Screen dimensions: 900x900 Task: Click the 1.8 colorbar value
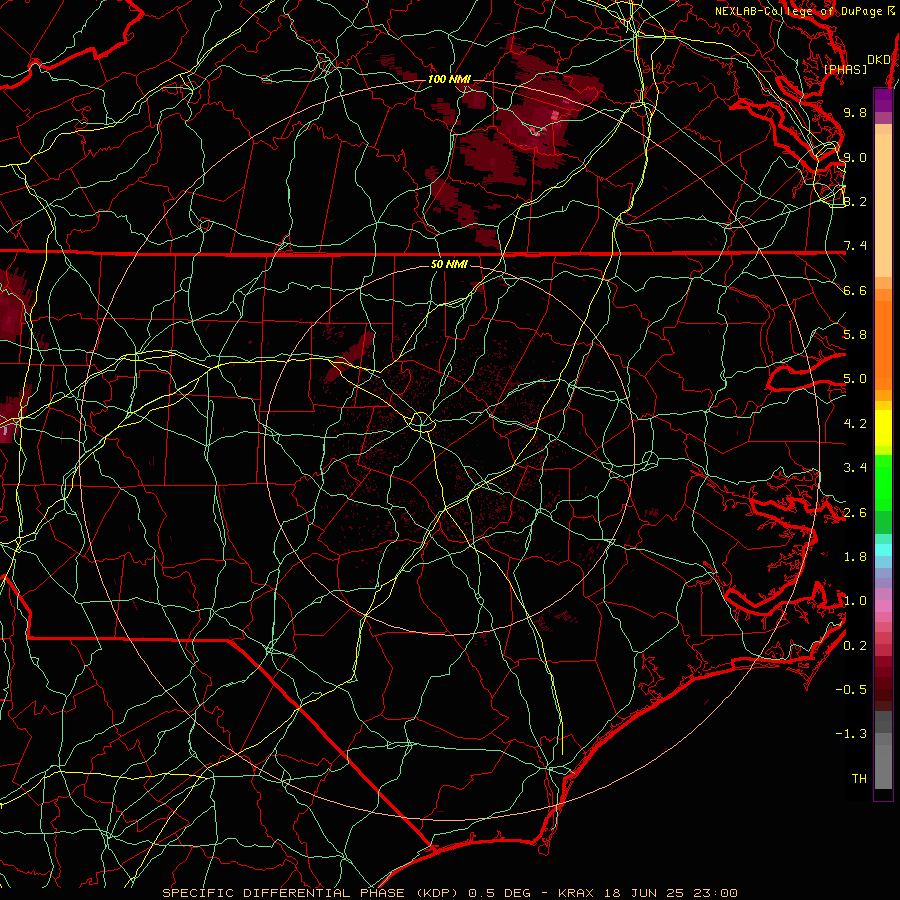click(855, 557)
